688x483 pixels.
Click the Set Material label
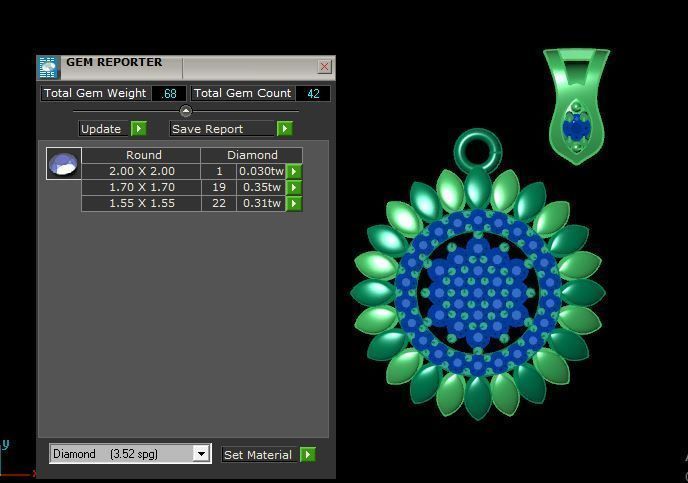click(x=258, y=455)
